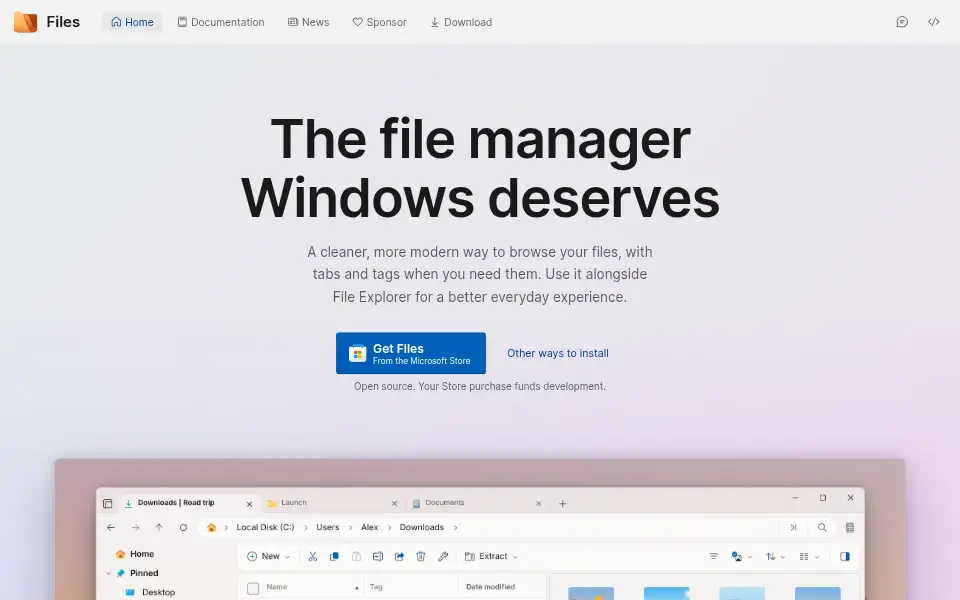Click the Paste clipboard icon
The width and height of the screenshot is (960, 600).
[356, 557]
